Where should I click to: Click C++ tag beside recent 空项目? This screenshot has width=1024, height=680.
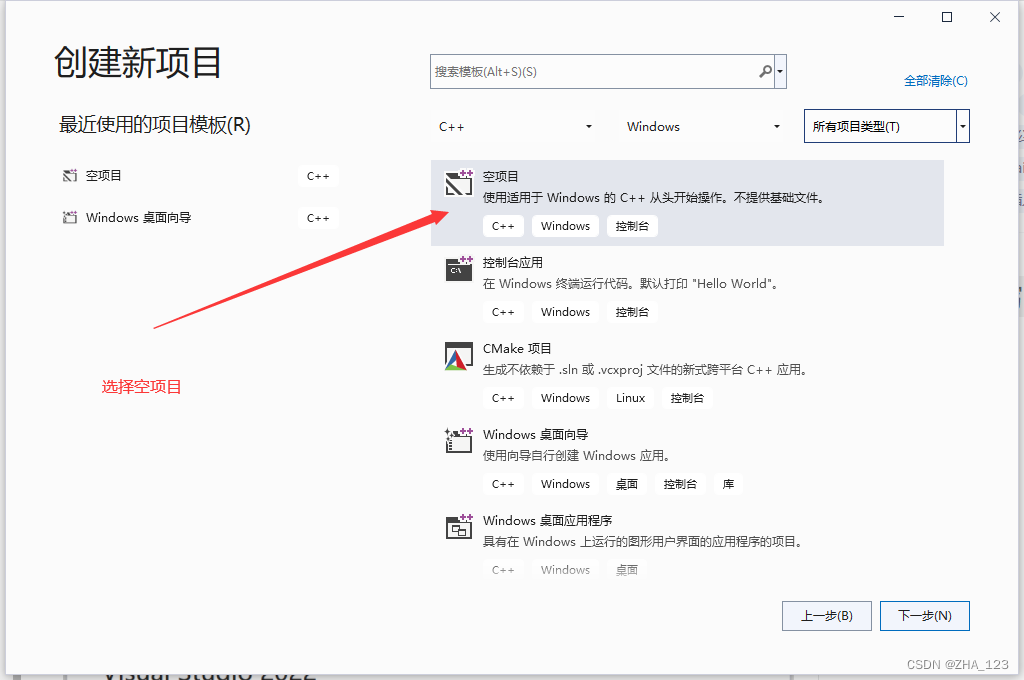click(x=318, y=176)
